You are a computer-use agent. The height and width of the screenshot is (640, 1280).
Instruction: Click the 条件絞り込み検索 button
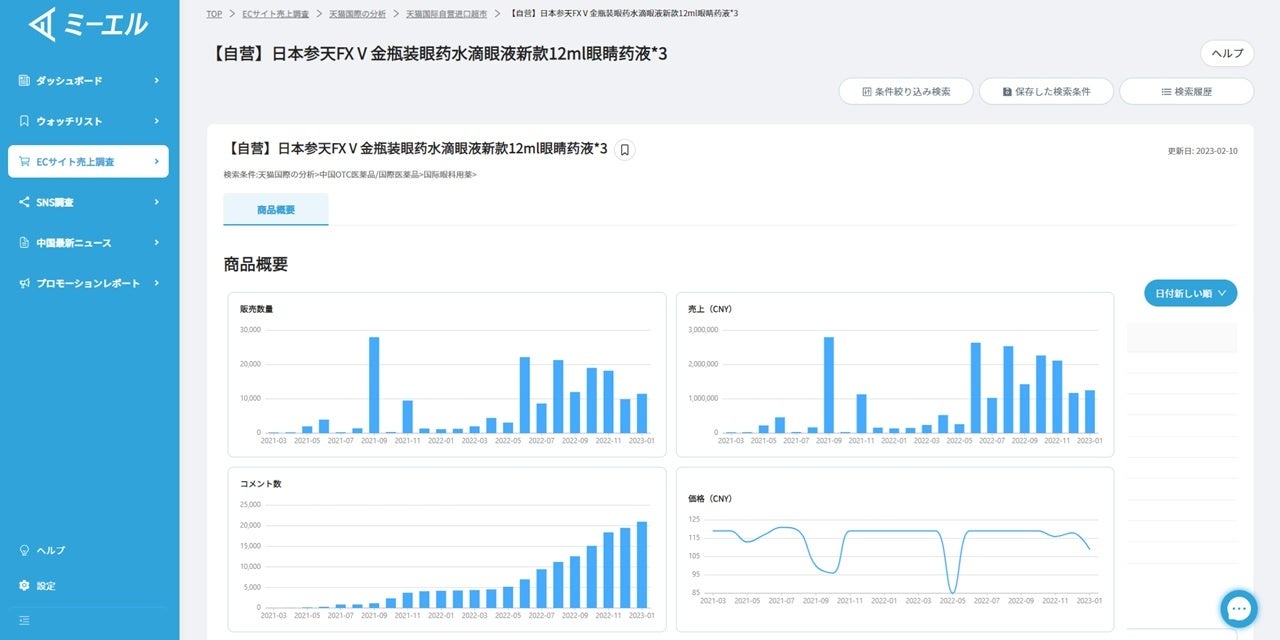905,91
